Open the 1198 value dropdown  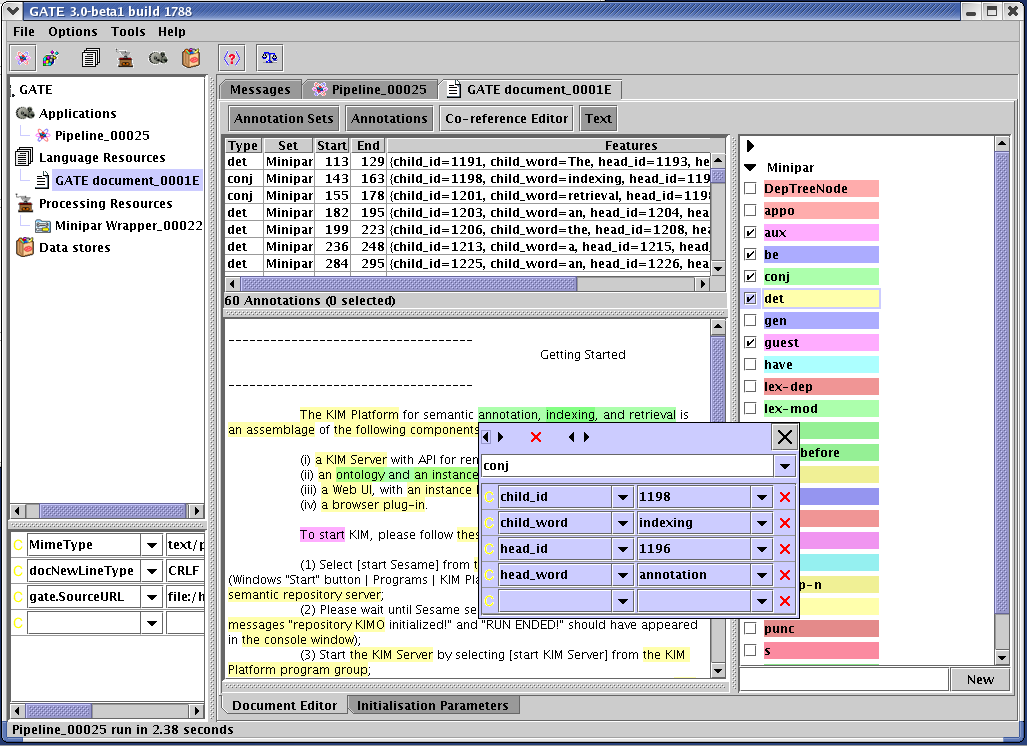pos(761,497)
